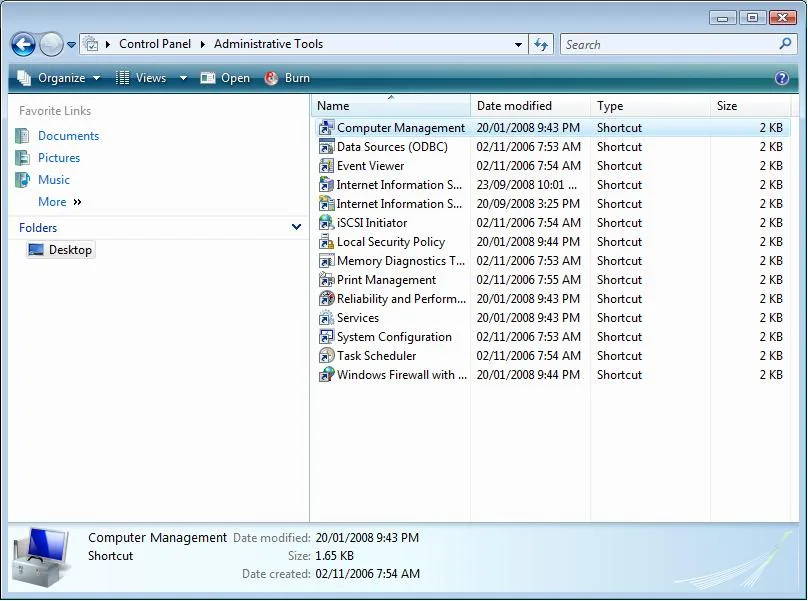
Task: Collapse the Folders pane chevron
Action: pos(296,227)
